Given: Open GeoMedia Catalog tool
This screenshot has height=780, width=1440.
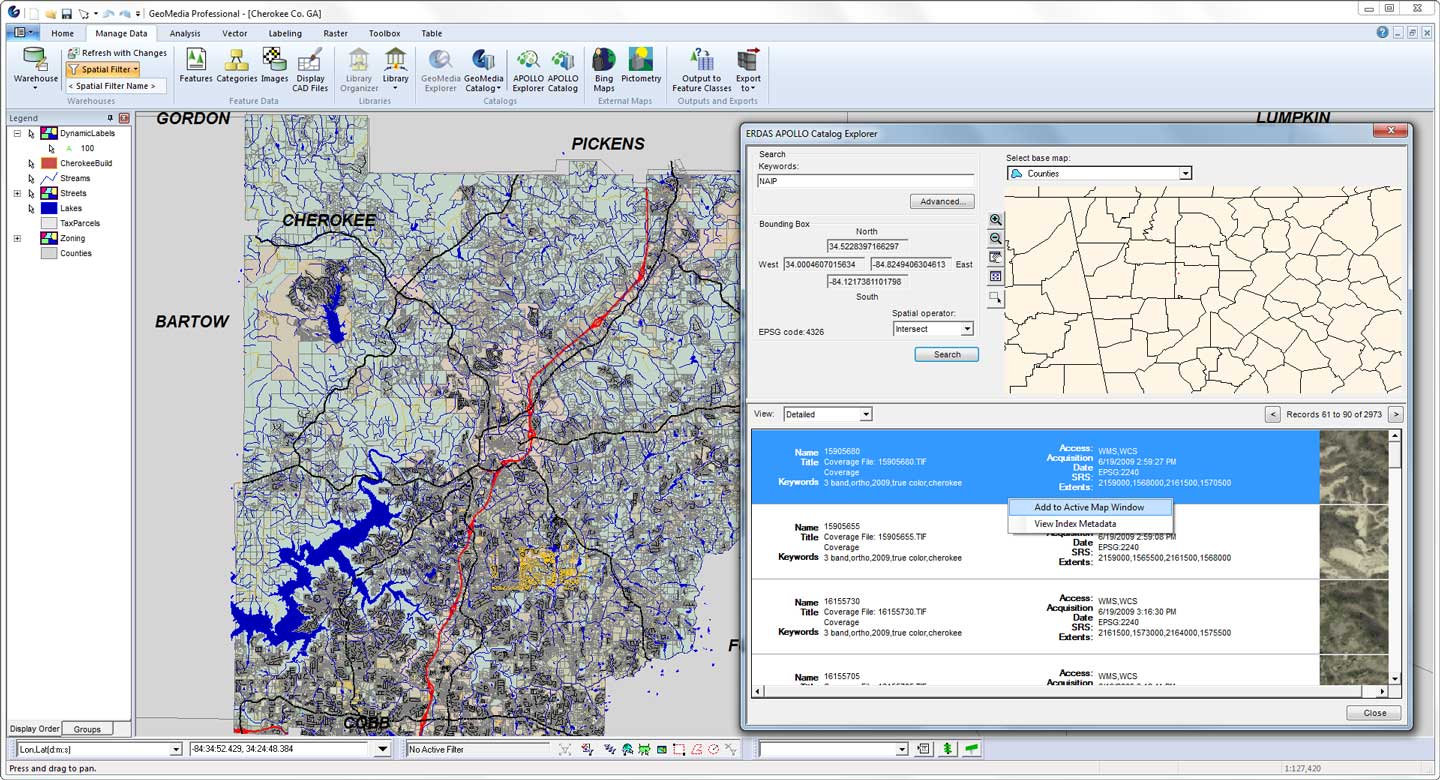Looking at the screenshot, I should point(484,69).
